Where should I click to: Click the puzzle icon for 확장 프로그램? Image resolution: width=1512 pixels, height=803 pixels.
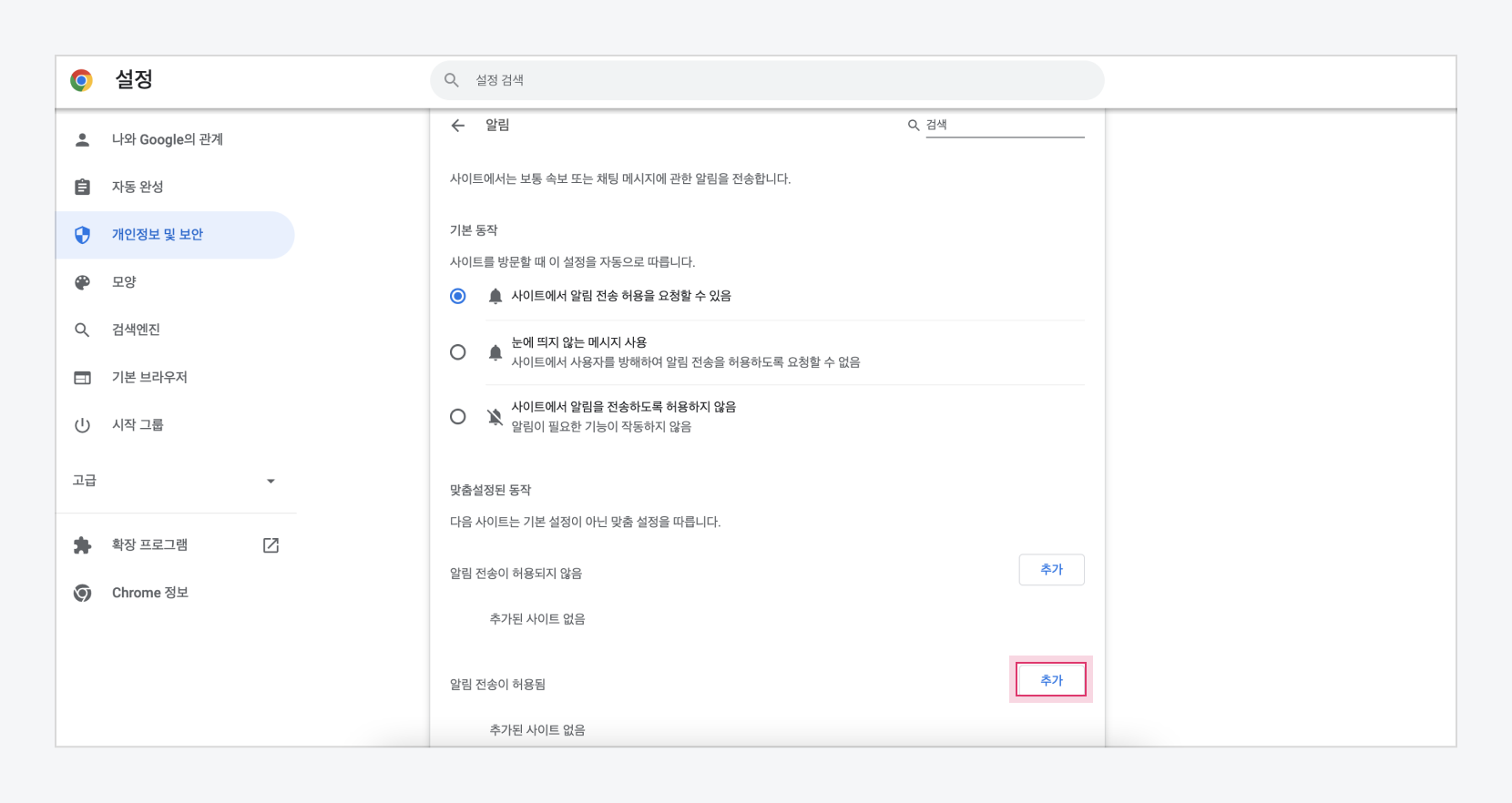coord(82,545)
